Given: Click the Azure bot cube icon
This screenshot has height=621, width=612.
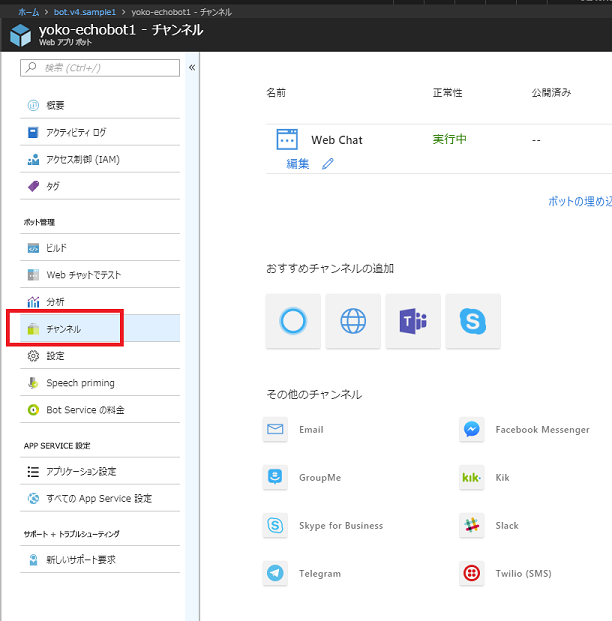Looking at the screenshot, I should pos(21,35).
